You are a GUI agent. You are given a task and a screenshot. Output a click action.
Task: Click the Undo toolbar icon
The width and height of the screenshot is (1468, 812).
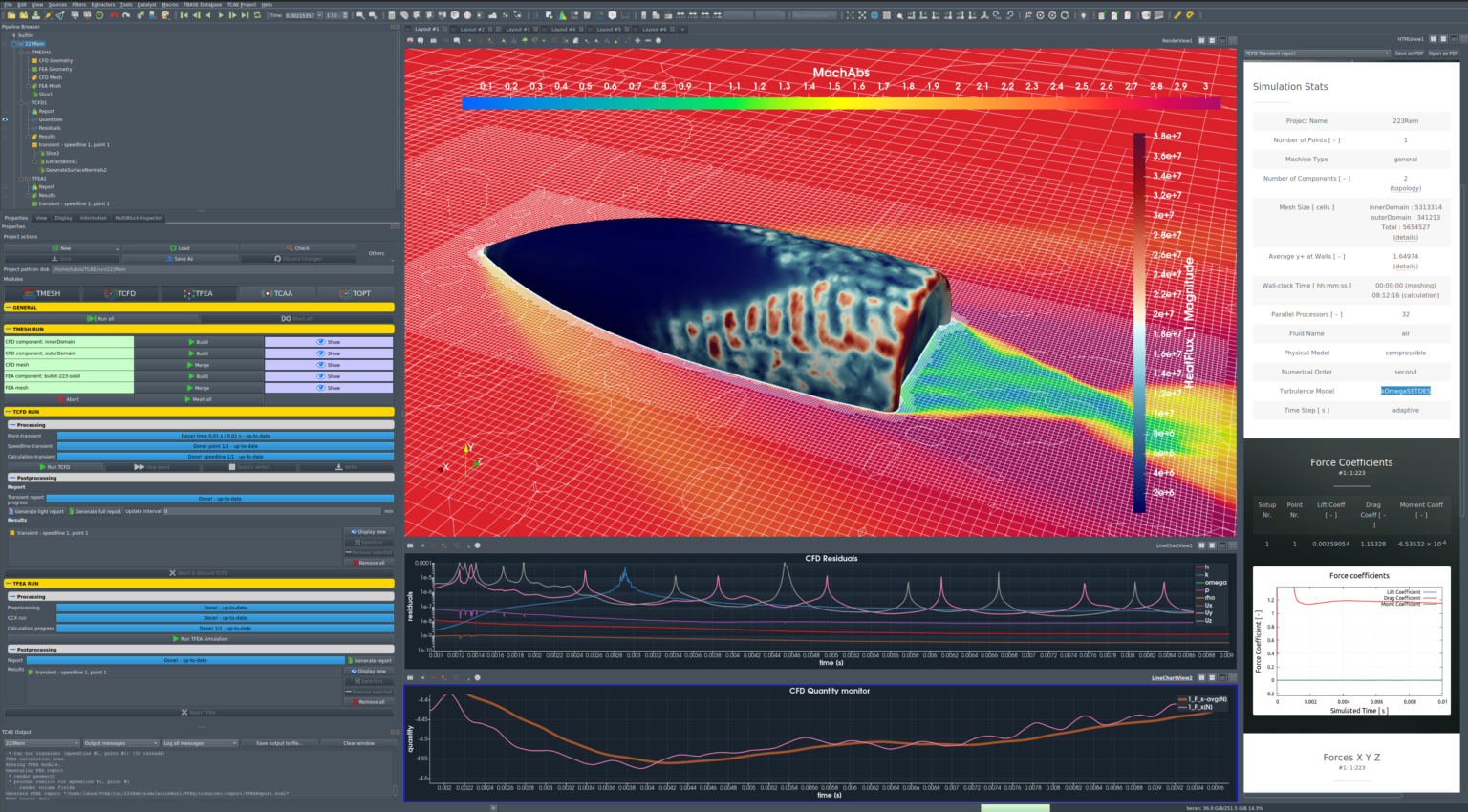pos(113,14)
